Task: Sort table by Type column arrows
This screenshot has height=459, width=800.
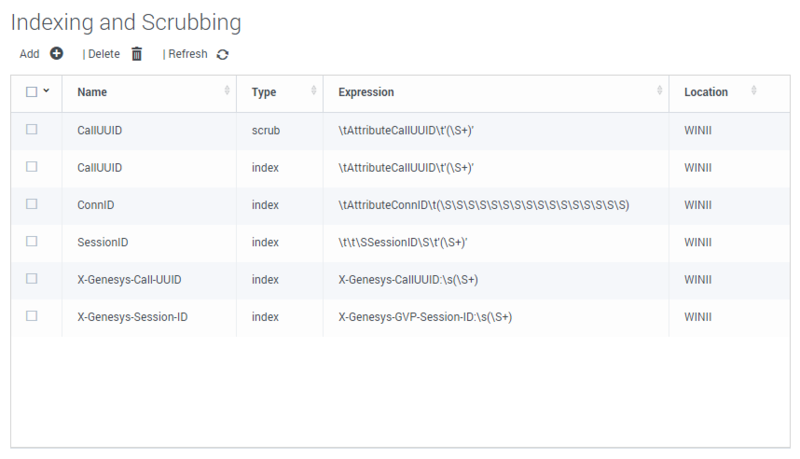Action: tap(314, 91)
